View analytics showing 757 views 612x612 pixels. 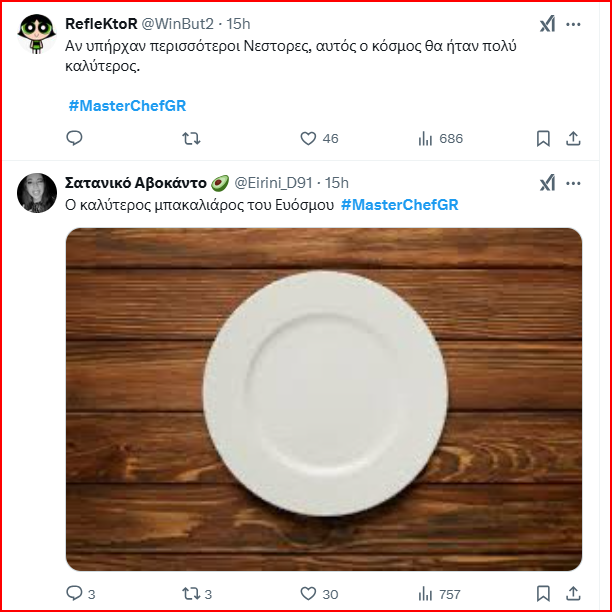tap(424, 593)
